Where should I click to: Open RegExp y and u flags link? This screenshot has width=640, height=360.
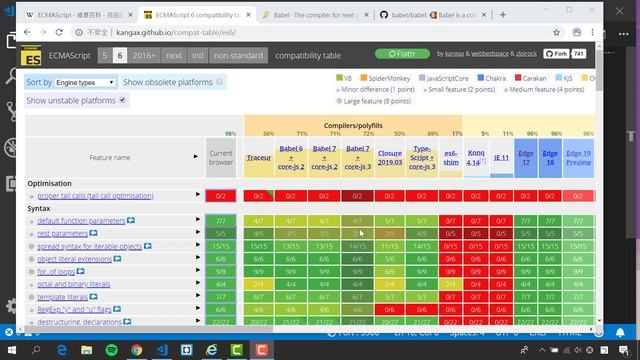click(x=74, y=309)
